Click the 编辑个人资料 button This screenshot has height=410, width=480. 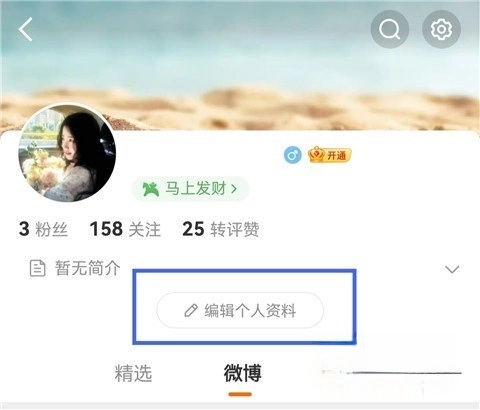tap(240, 310)
